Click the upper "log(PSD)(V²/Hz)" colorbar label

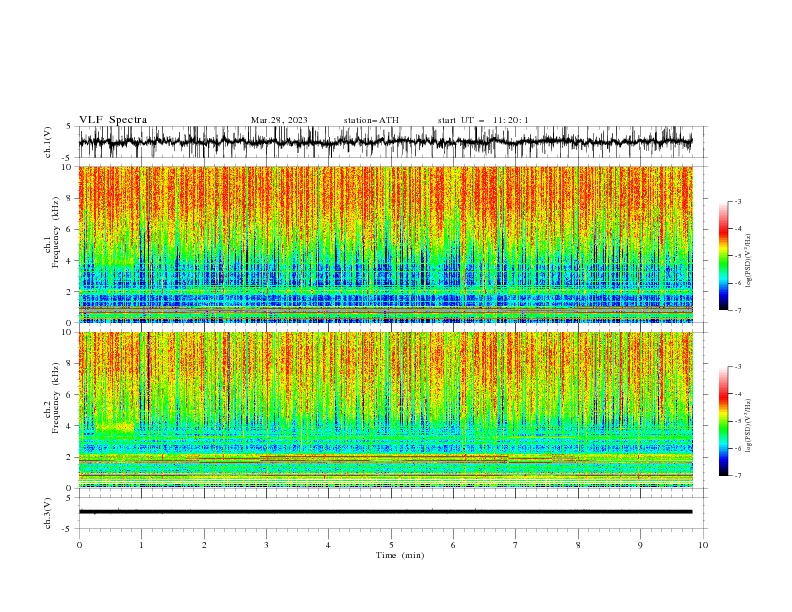pyautogui.click(x=748, y=261)
